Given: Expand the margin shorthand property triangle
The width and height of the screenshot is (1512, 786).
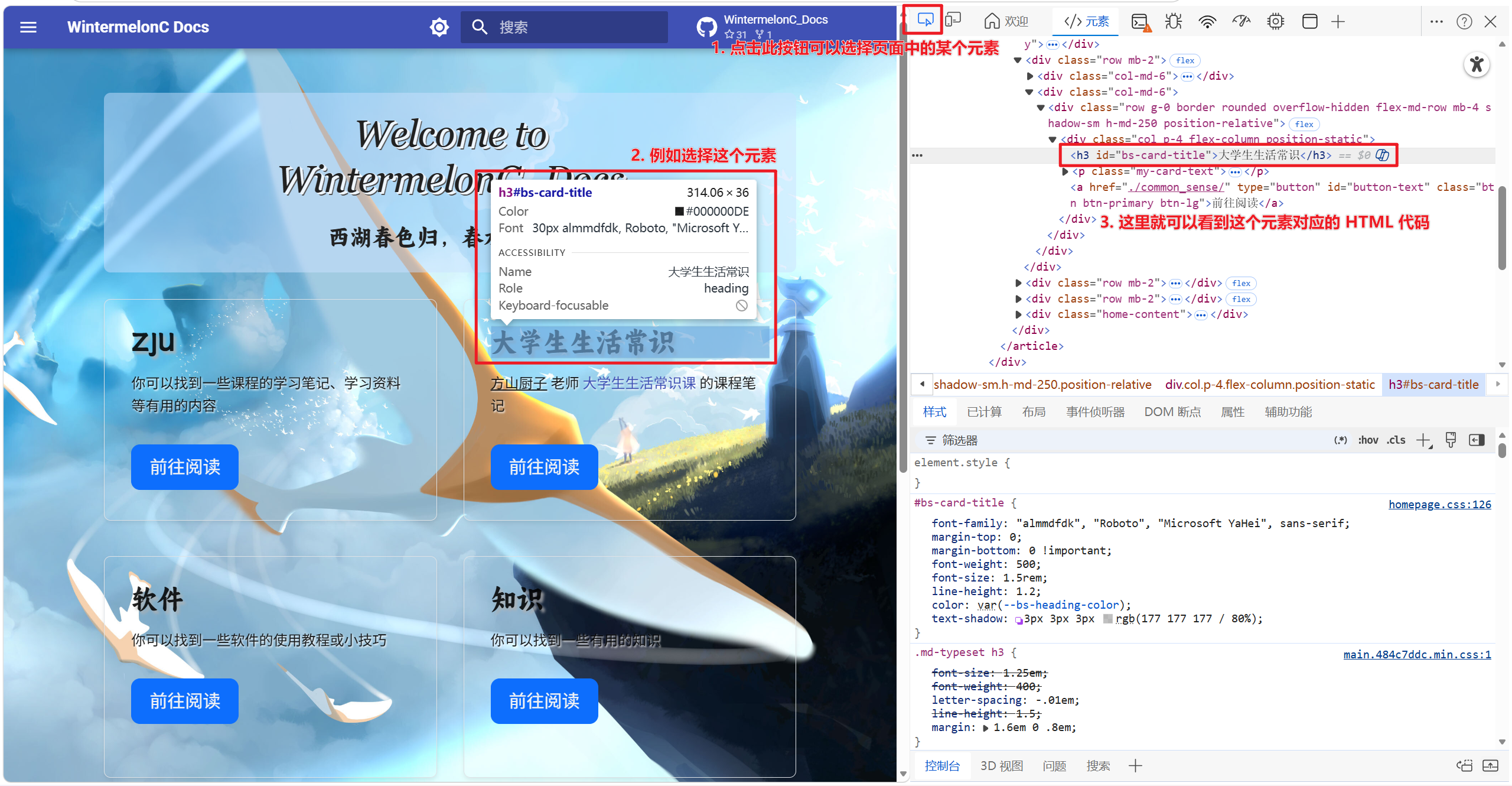Looking at the screenshot, I should click(985, 728).
